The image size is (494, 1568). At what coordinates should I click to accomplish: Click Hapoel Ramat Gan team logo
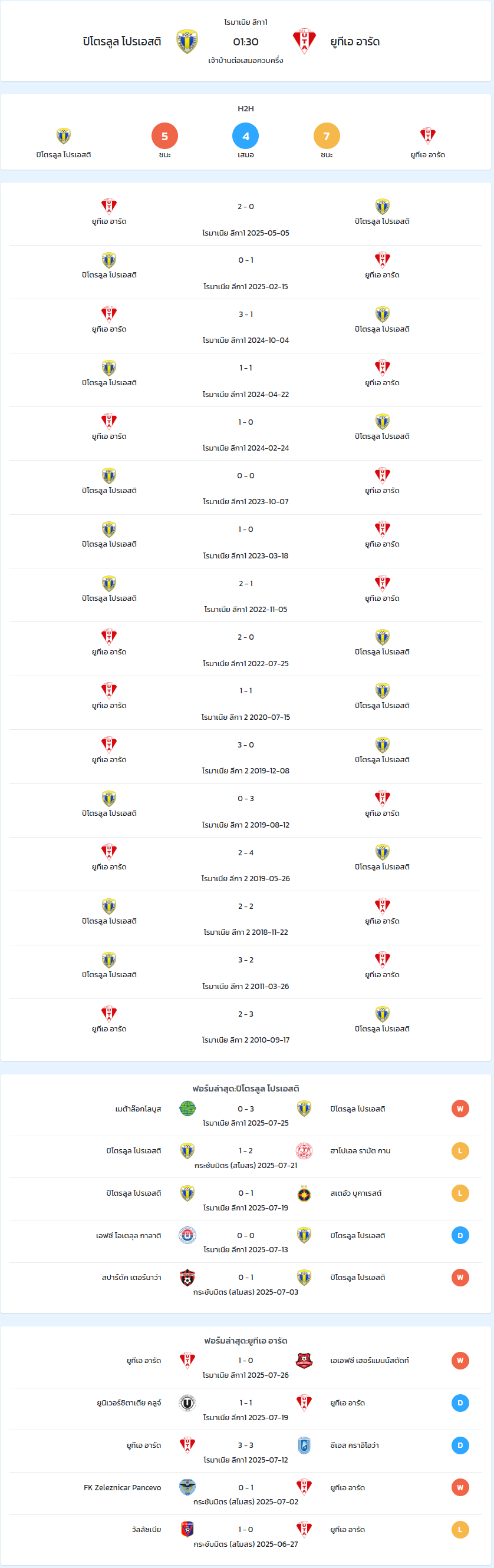304,1150
